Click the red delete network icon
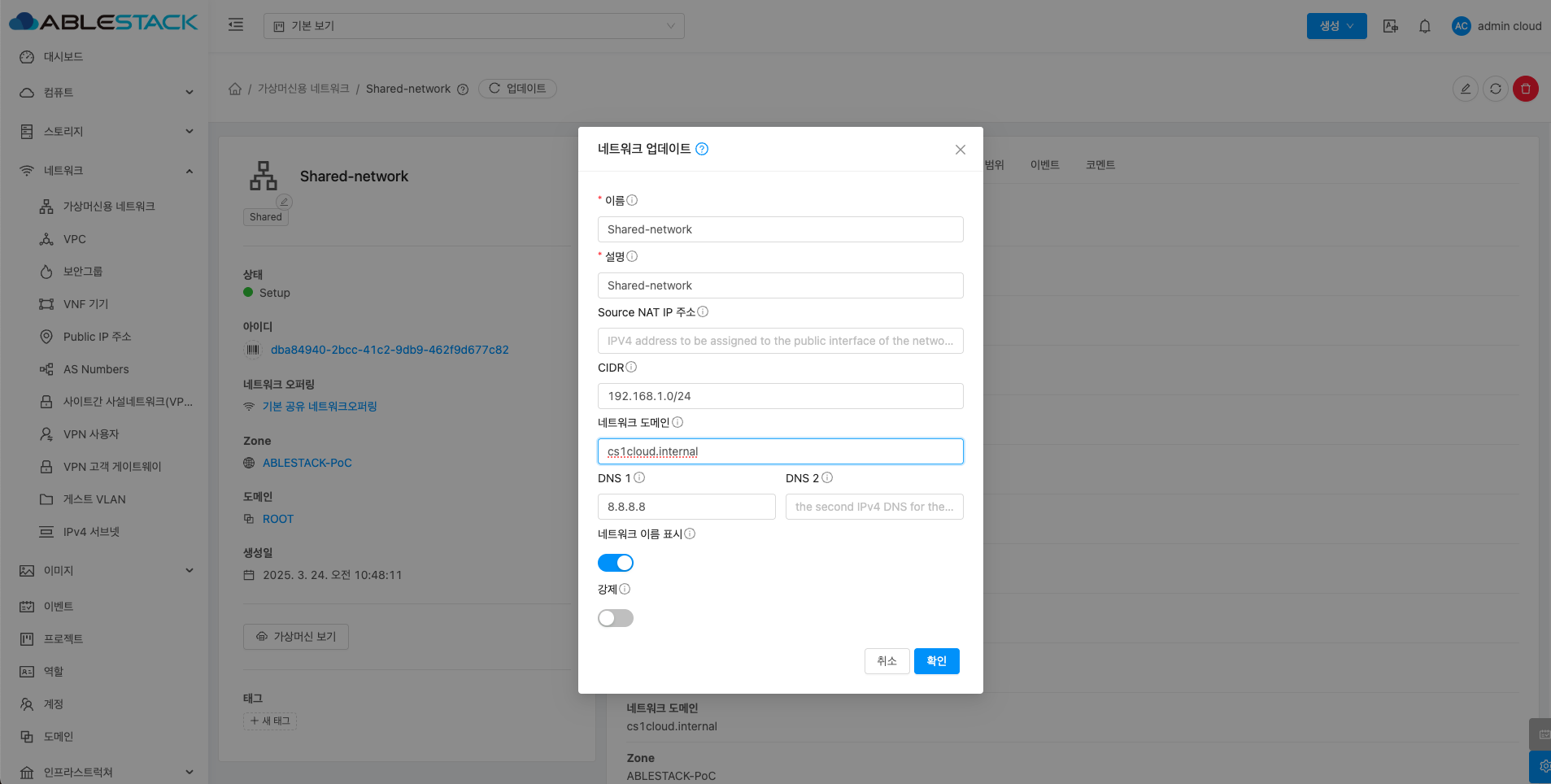 pyautogui.click(x=1525, y=89)
